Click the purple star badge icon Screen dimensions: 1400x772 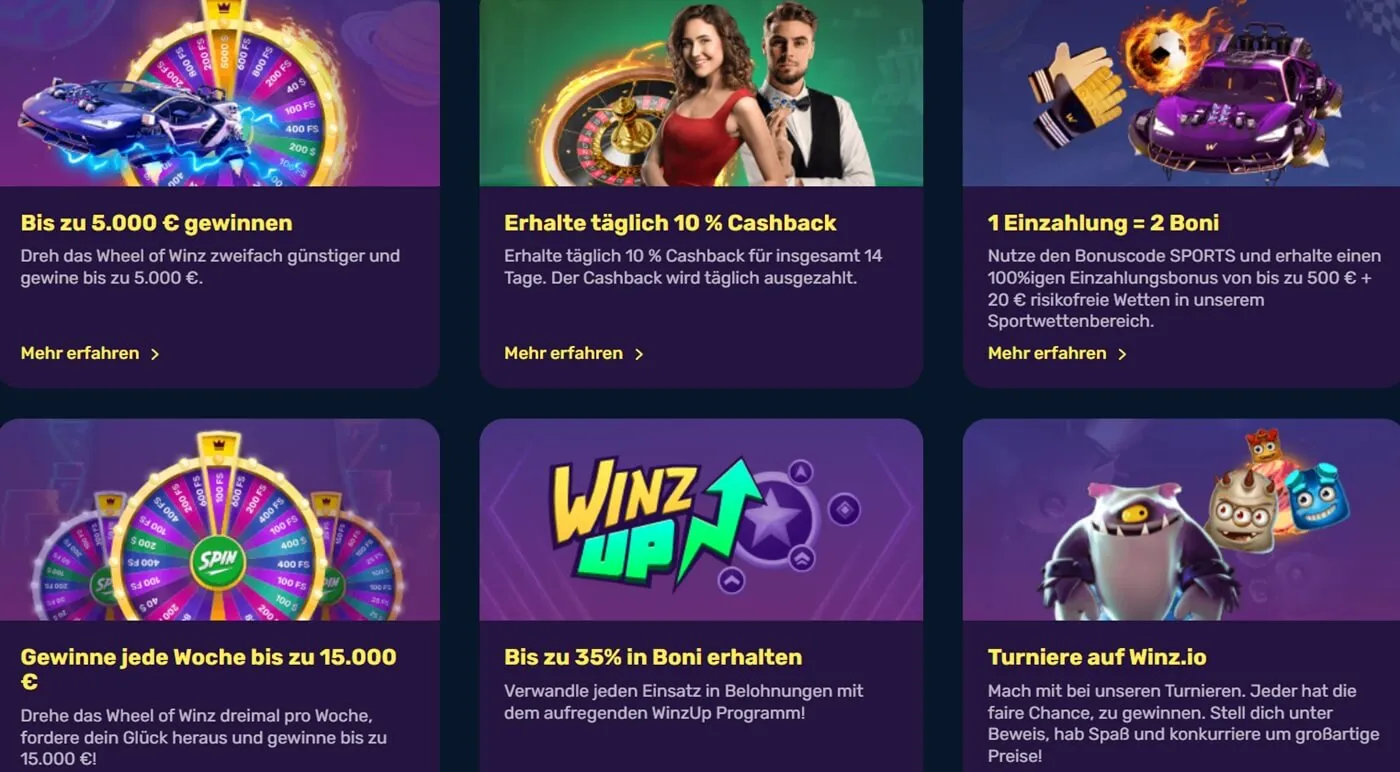click(775, 522)
